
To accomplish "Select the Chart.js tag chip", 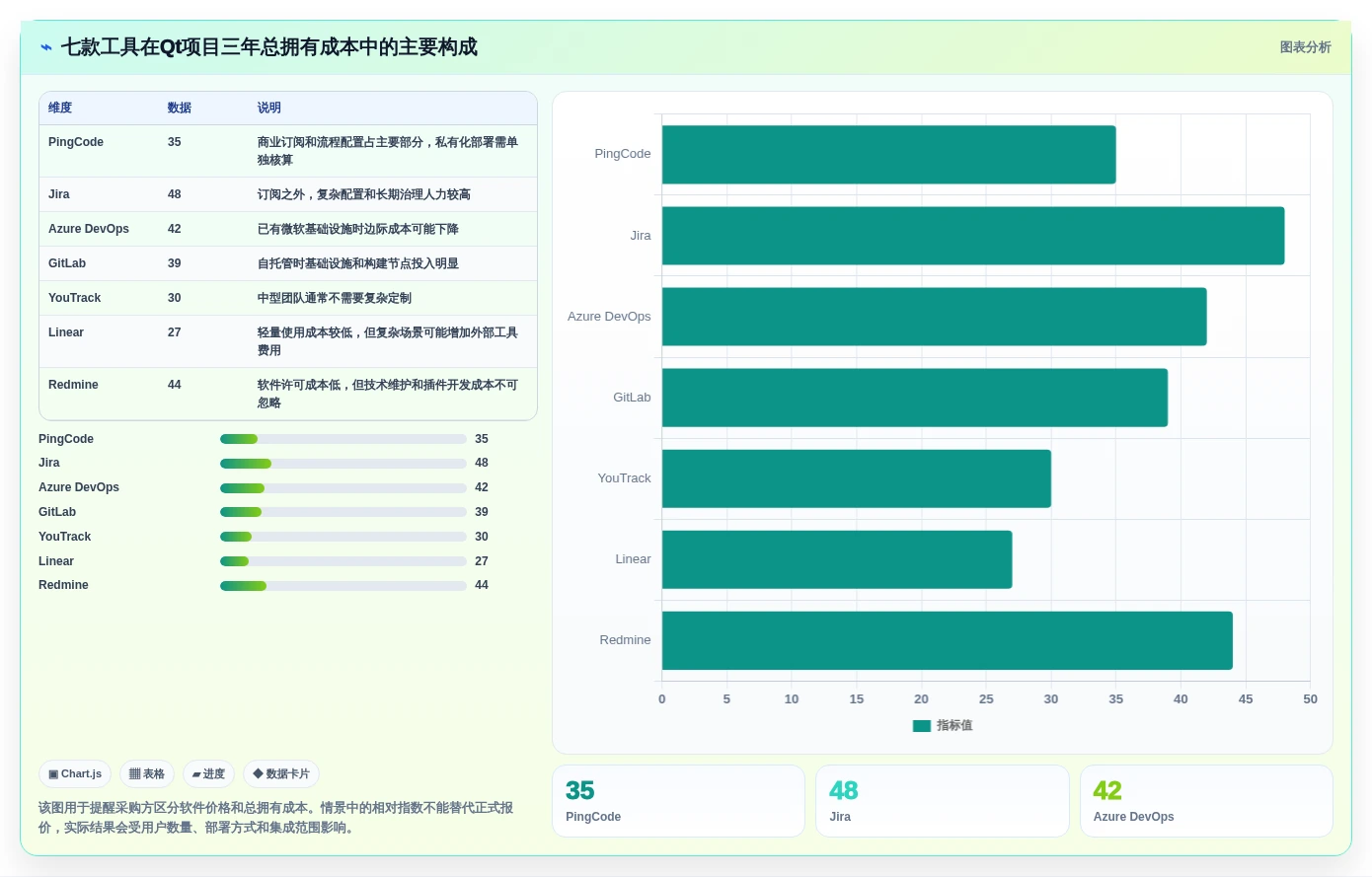I will pyautogui.click(x=75, y=774).
